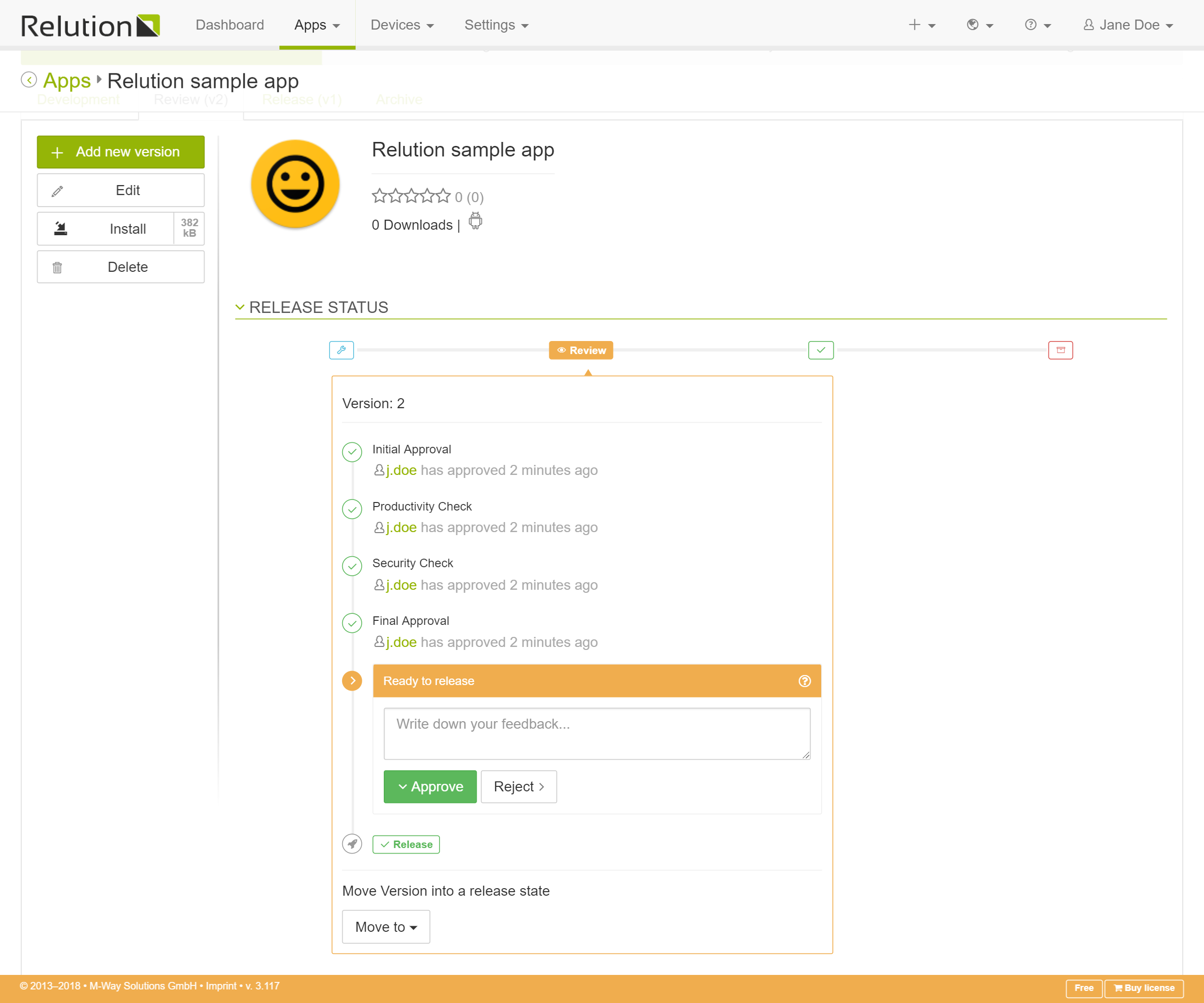
Task: Click the rocket release step icon
Action: (x=352, y=844)
